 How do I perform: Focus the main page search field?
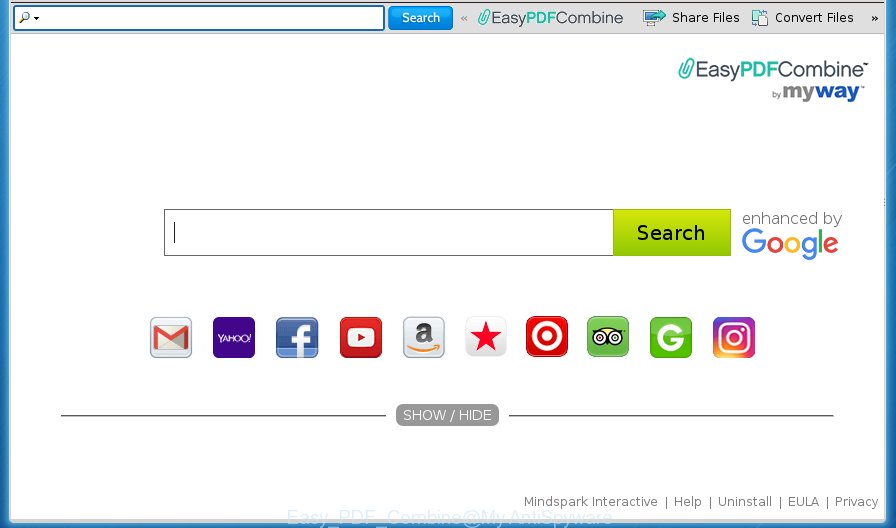pos(389,233)
